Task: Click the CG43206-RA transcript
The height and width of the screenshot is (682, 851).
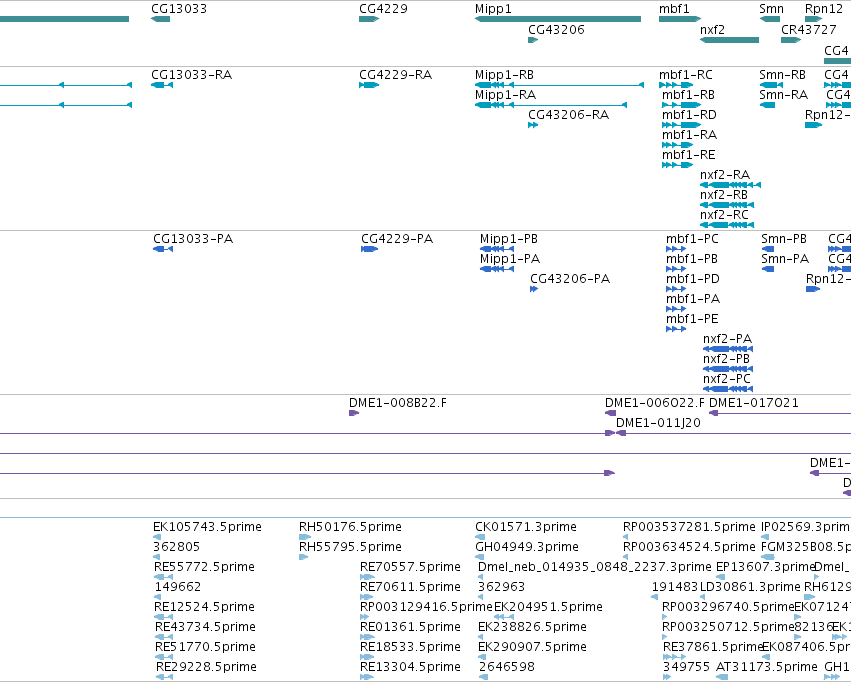Action: [x=533, y=125]
